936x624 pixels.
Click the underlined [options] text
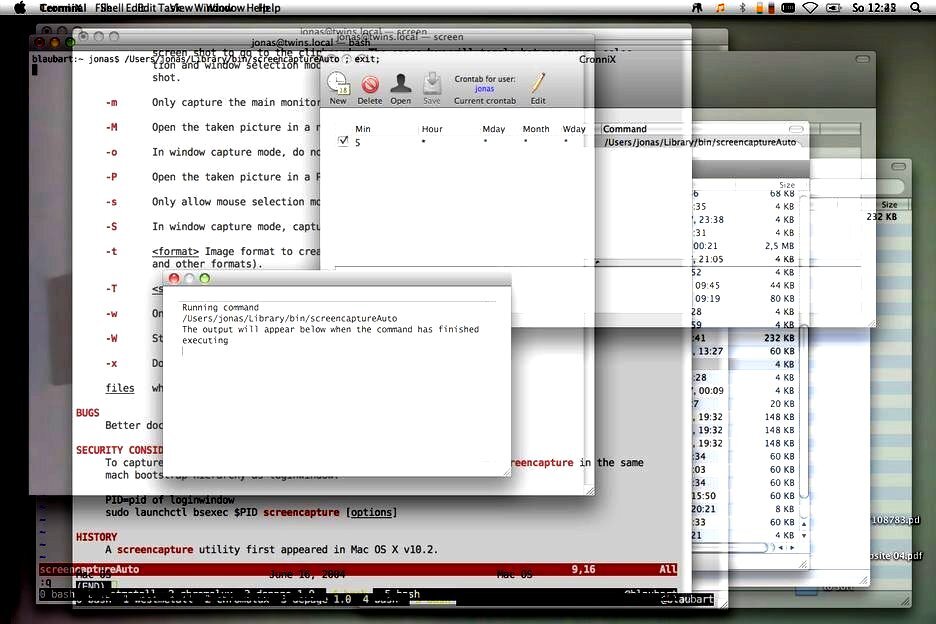[x=371, y=512]
